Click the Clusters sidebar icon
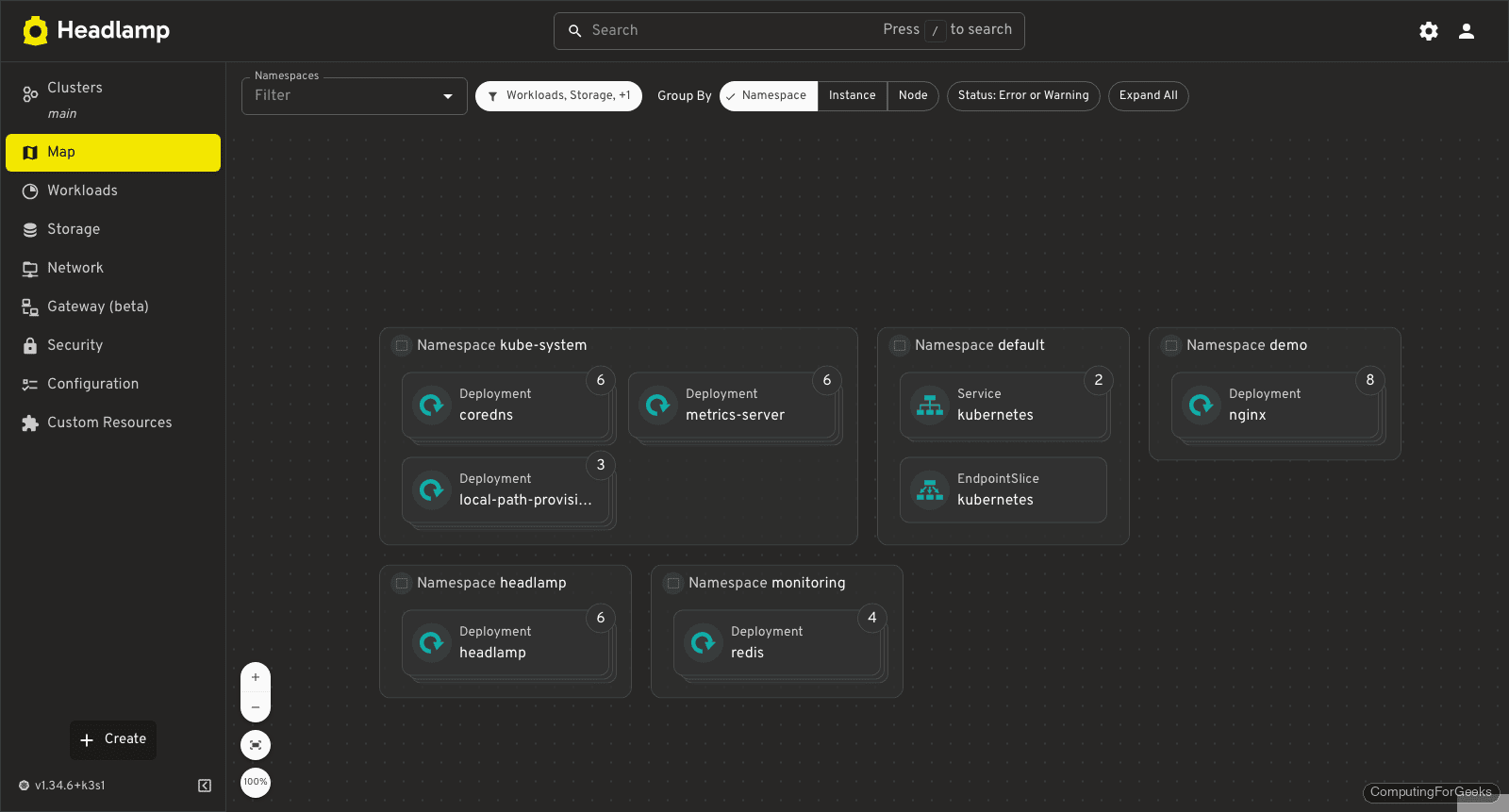1509x812 pixels. [x=30, y=94]
